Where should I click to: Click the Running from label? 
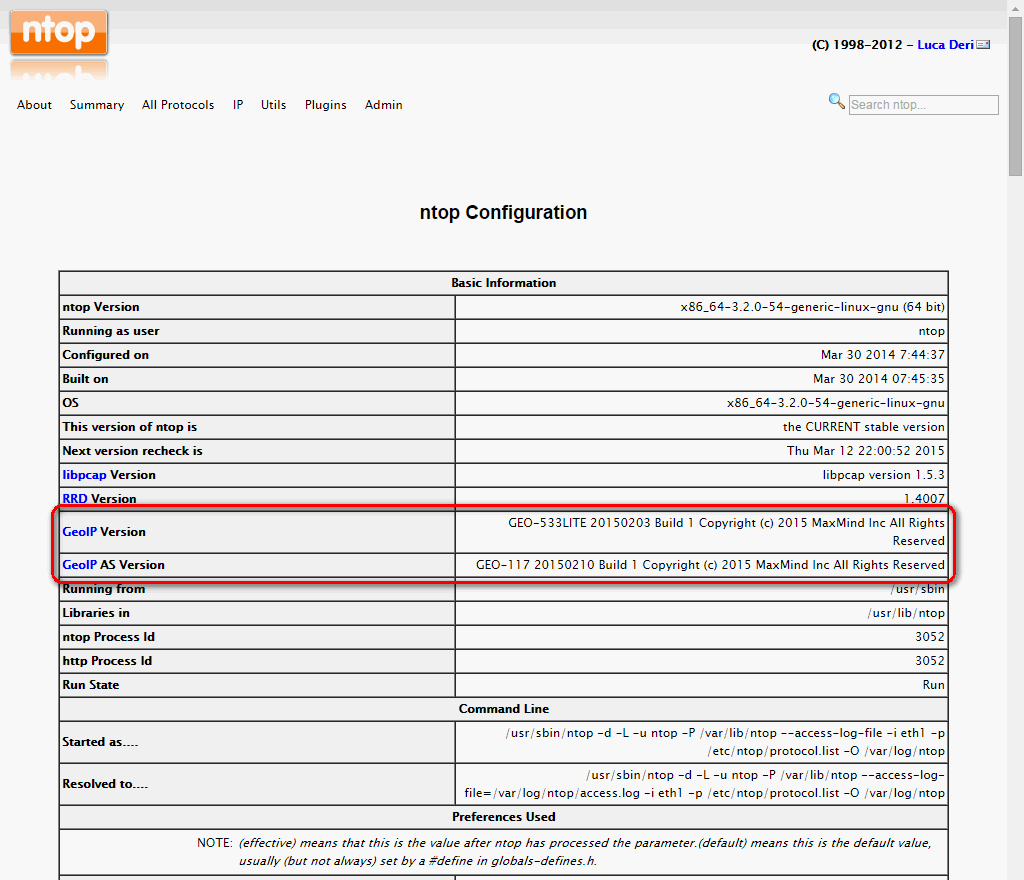104,589
